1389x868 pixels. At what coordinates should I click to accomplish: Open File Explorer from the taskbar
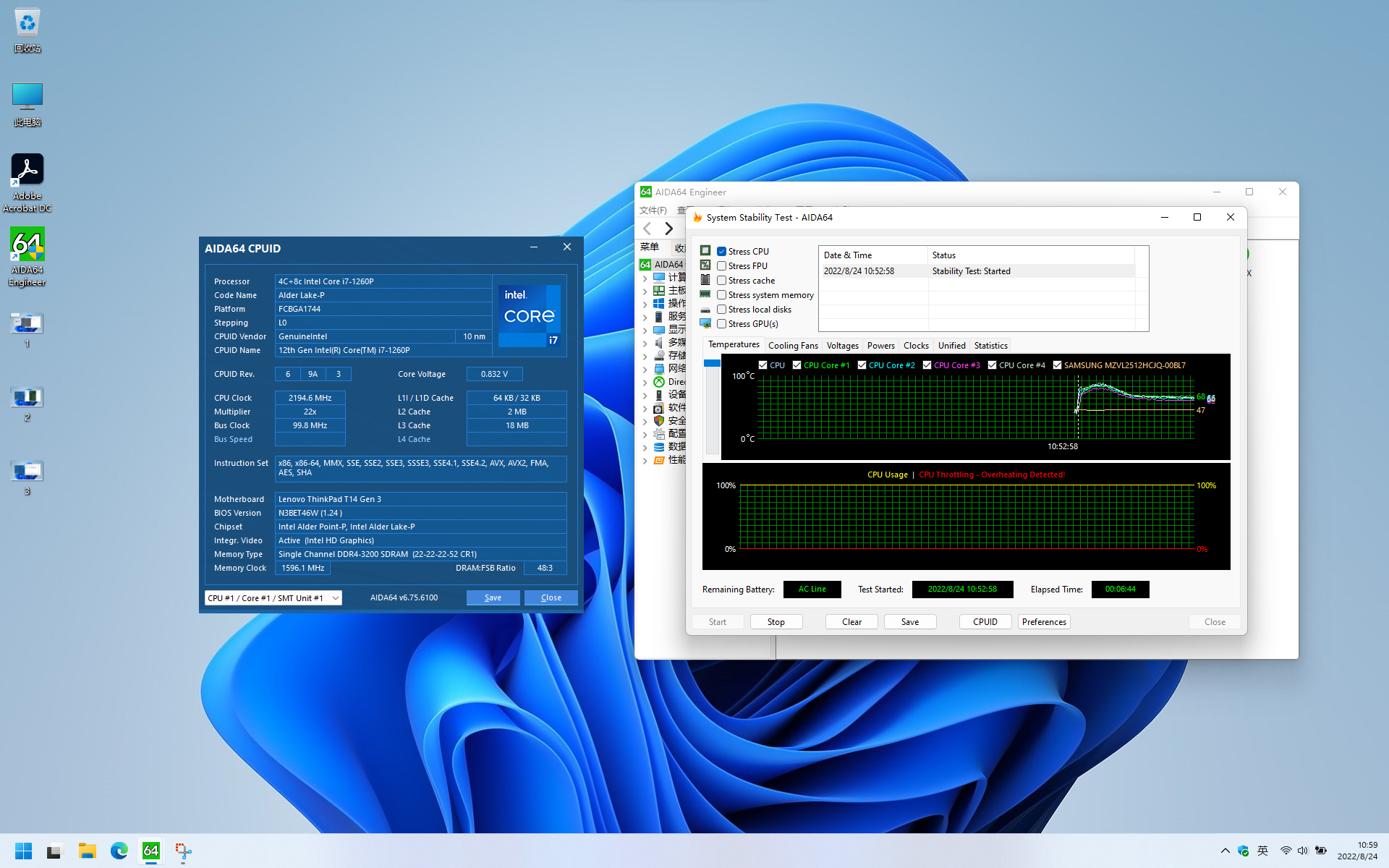coord(88,851)
